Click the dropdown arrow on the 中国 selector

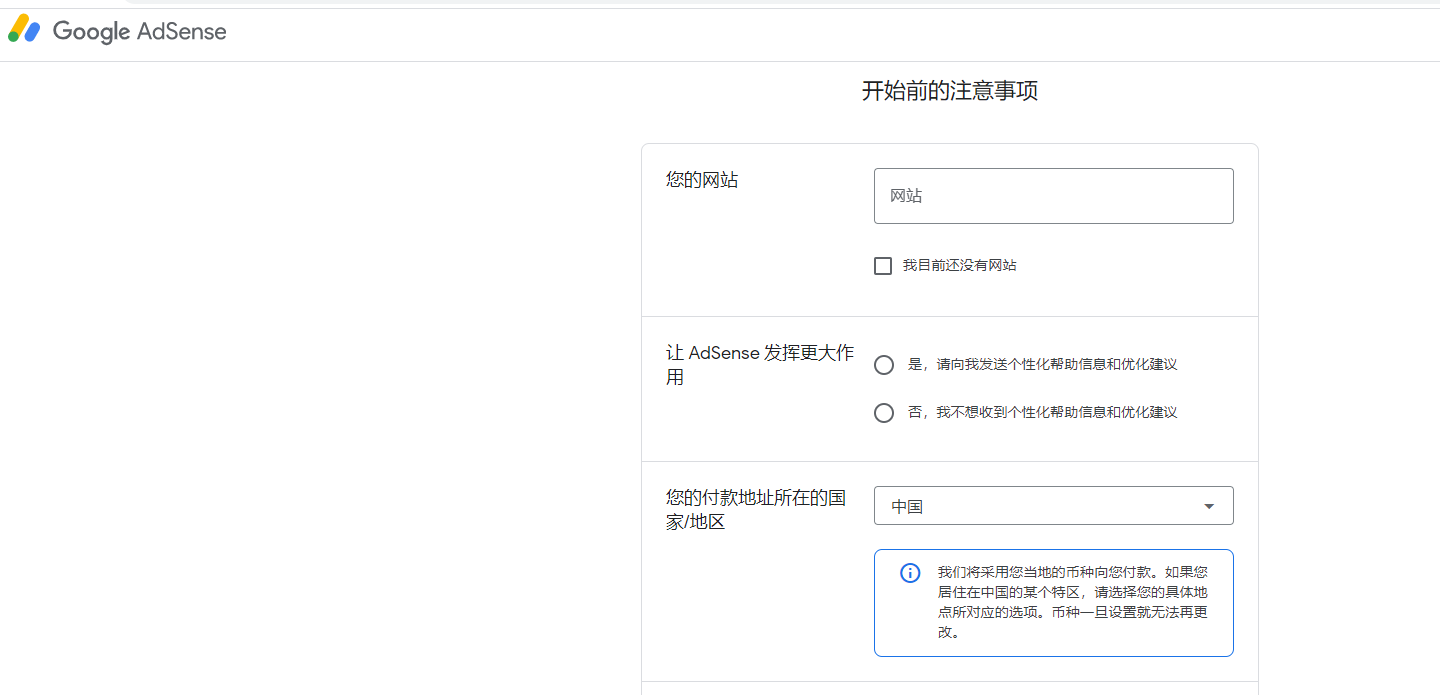pyautogui.click(x=1207, y=505)
